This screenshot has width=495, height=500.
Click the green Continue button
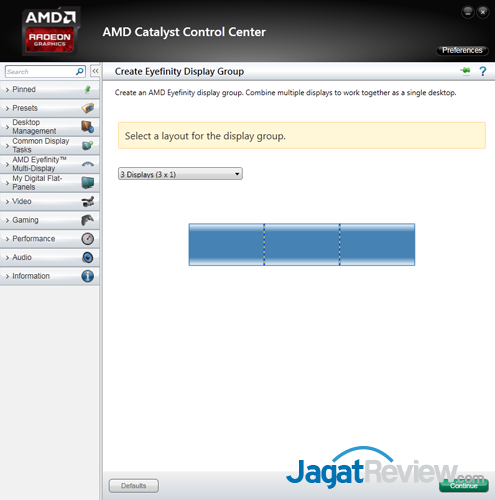(464, 486)
